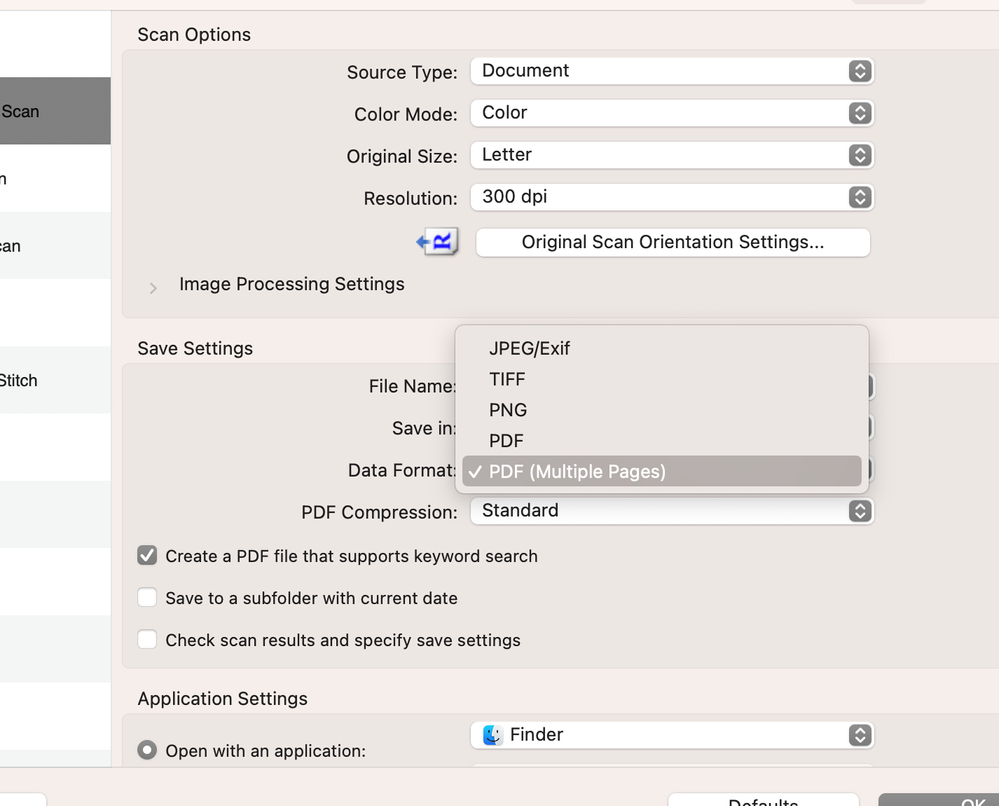
Task: Select single-page PDF format option
Action: point(506,441)
